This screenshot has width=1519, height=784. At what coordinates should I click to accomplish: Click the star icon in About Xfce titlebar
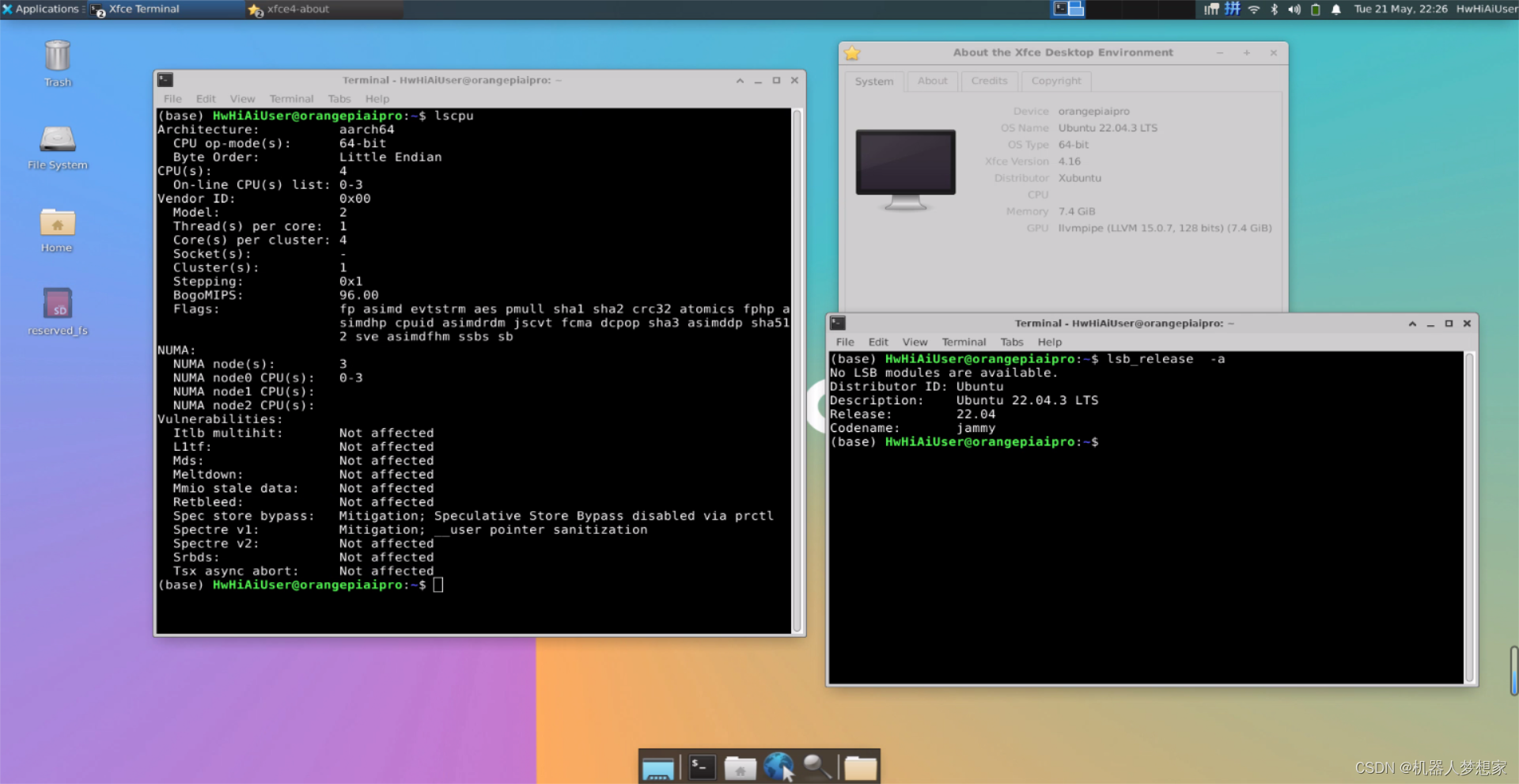(x=852, y=53)
